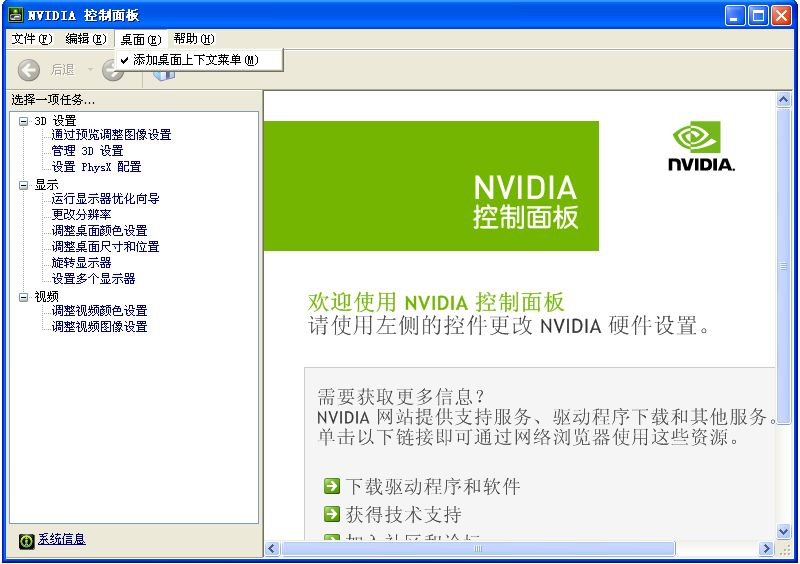Viewport: 800px width, 564px height.
Task: Select 运行显示器优化向导
Action: point(106,199)
